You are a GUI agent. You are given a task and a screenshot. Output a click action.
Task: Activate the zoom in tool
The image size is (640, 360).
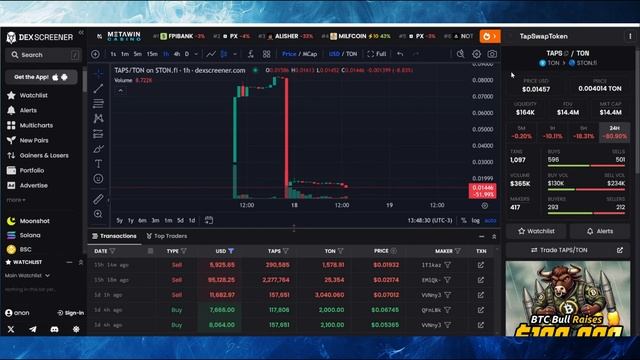pos(98,214)
